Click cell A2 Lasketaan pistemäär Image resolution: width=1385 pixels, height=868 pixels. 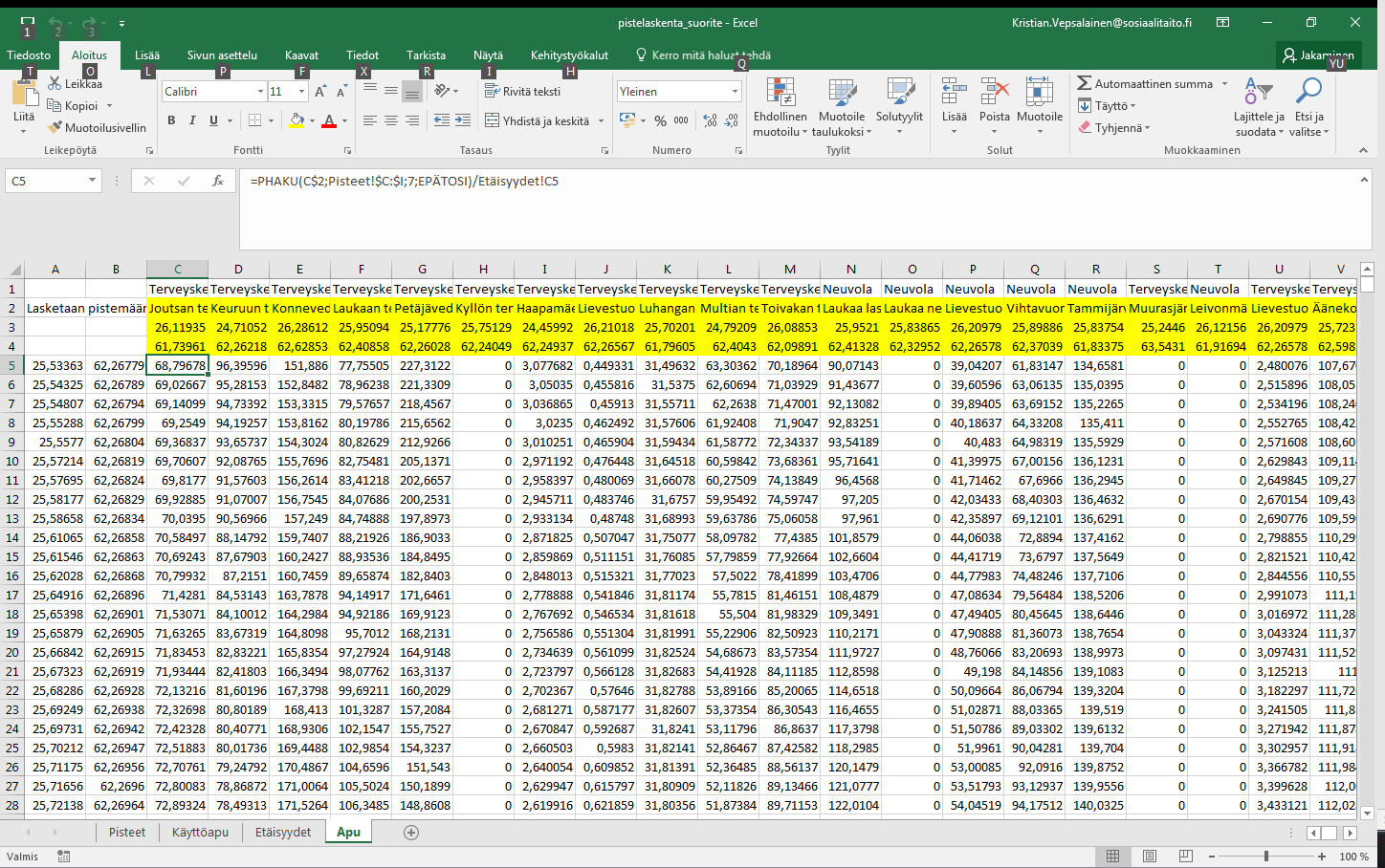coord(55,309)
